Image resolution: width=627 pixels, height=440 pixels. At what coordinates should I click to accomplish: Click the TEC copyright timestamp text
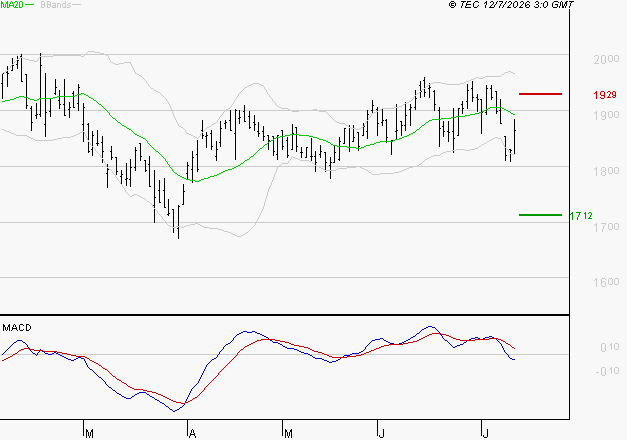click(x=511, y=5)
